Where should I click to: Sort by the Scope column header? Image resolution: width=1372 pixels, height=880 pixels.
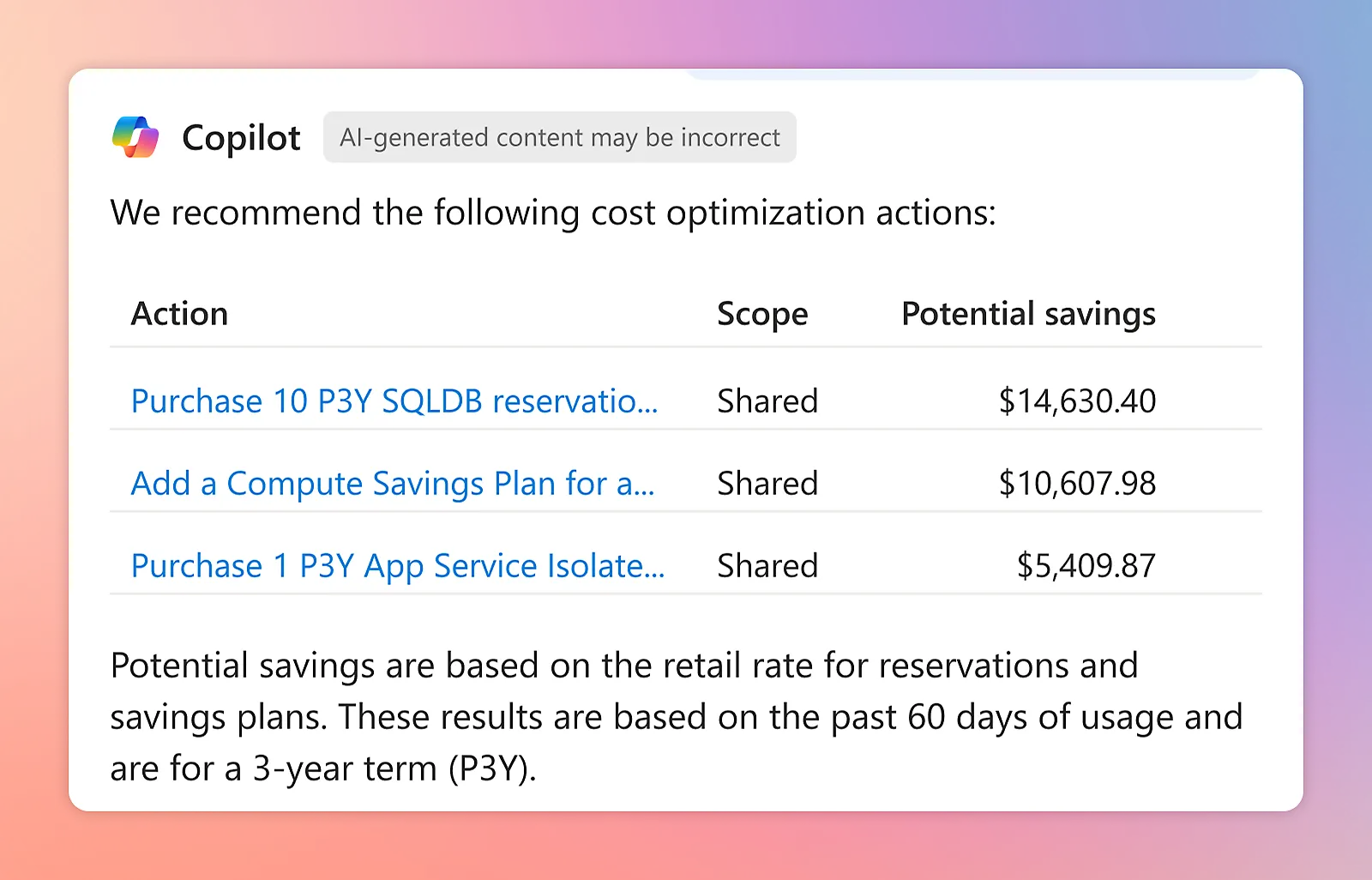click(x=761, y=314)
